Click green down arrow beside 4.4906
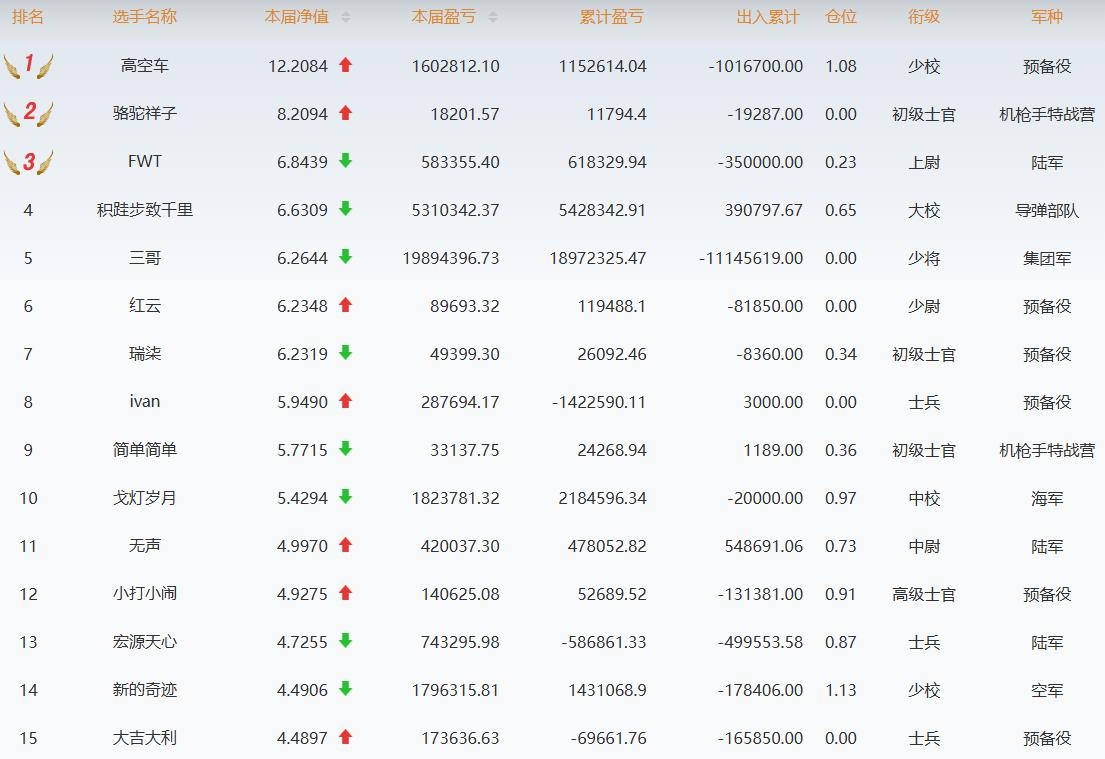The image size is (1105, 759). 346,689
